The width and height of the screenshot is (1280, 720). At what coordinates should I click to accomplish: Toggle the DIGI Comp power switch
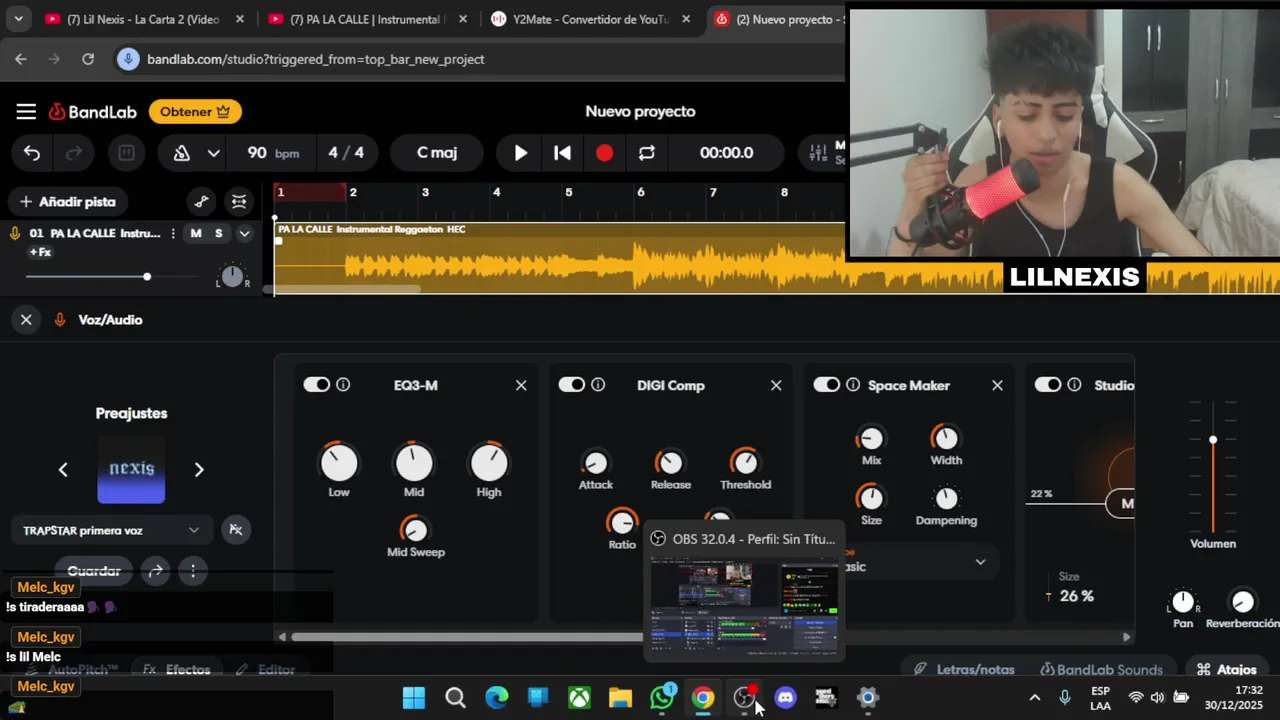(571, 385)
